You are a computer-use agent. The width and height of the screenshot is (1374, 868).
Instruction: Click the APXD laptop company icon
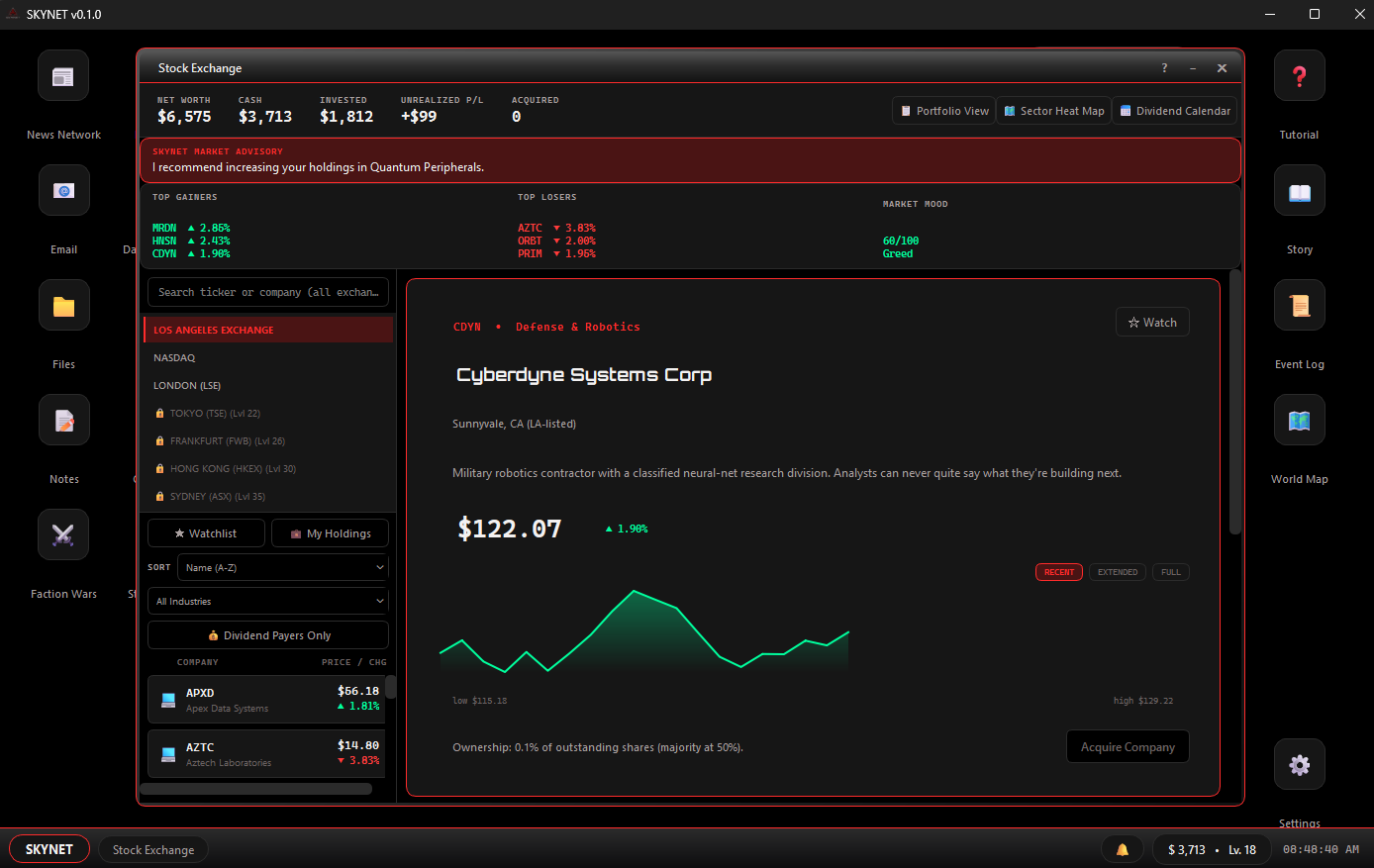168,700
